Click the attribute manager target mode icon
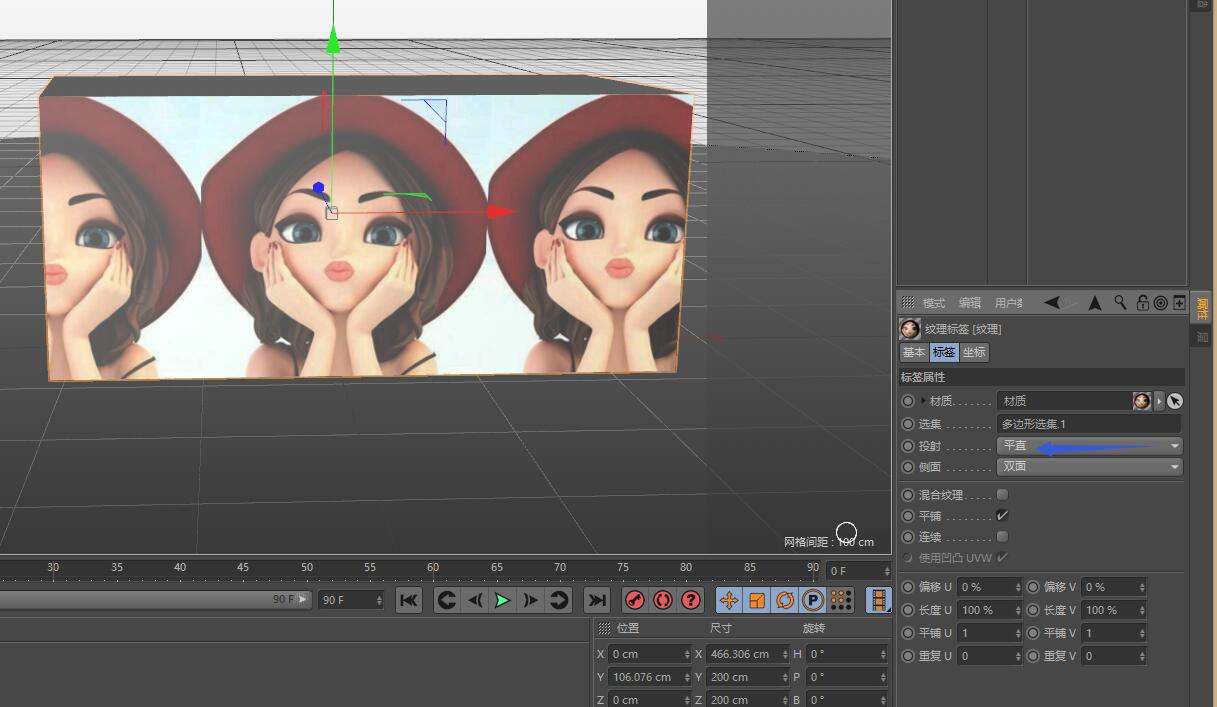This screenshot has width=1217, height=707. tap(1160, 302)
